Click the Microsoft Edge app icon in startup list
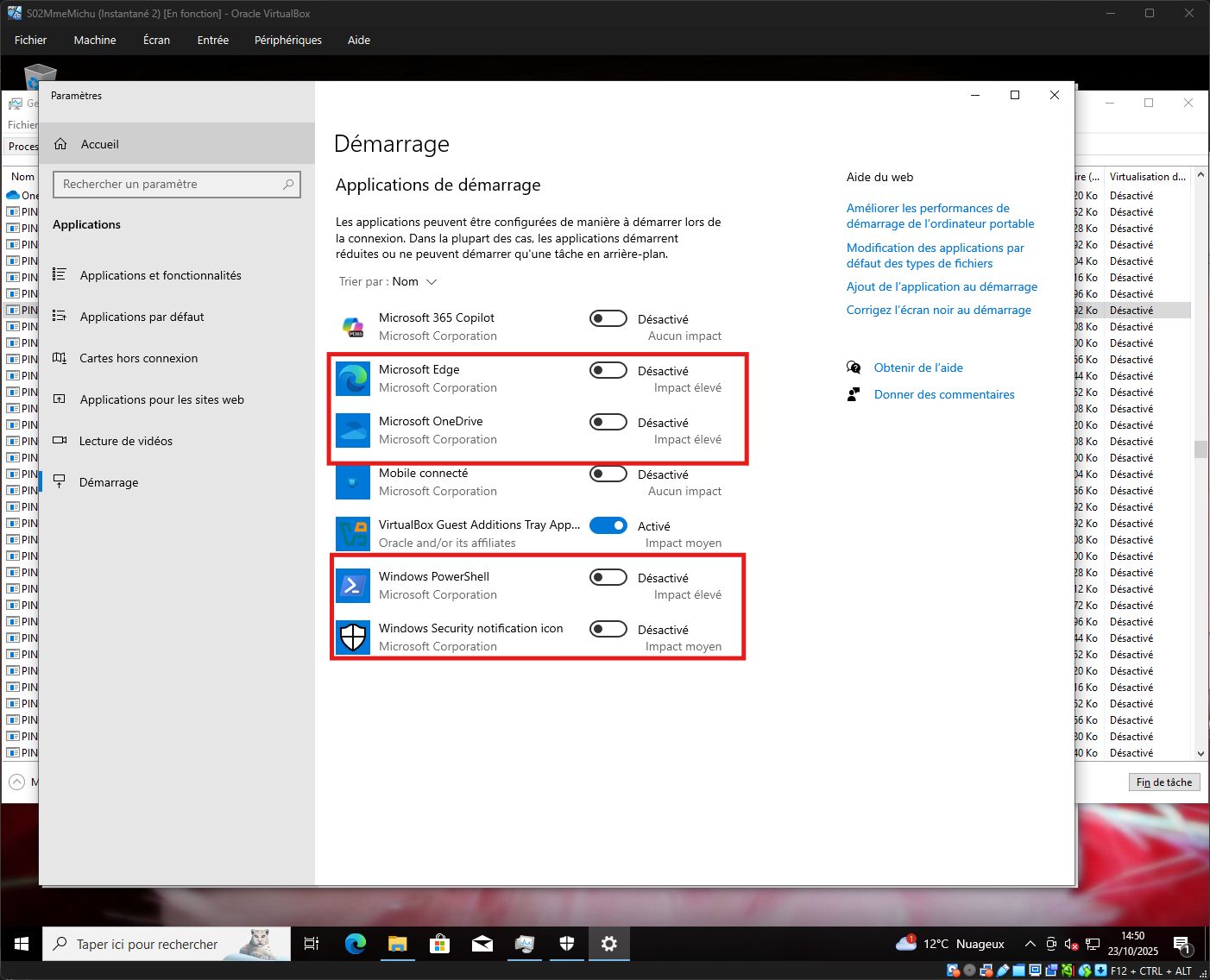Viewport: 1210px width, 980px height. pos(353,379)
